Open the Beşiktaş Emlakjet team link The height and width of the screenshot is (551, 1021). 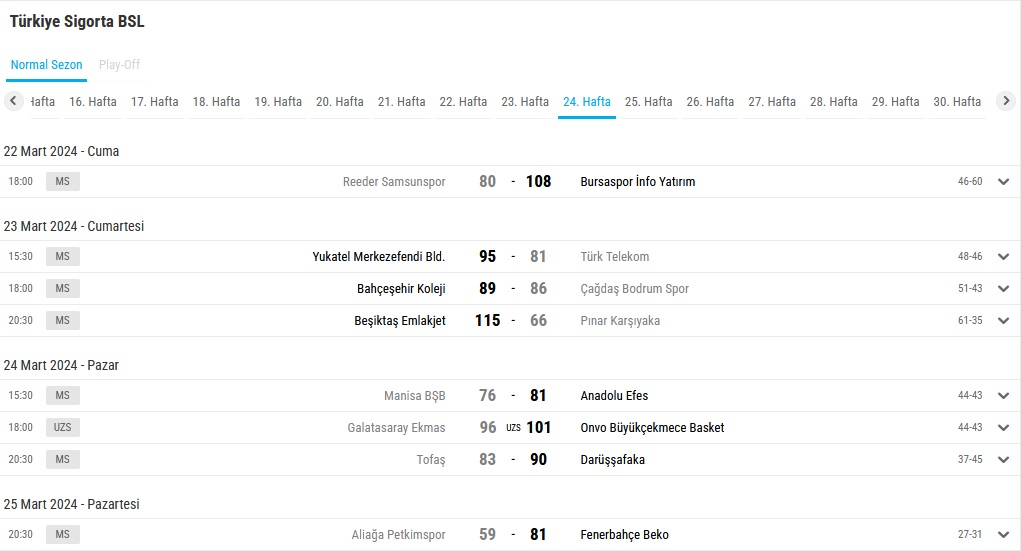tap(400, 320)
